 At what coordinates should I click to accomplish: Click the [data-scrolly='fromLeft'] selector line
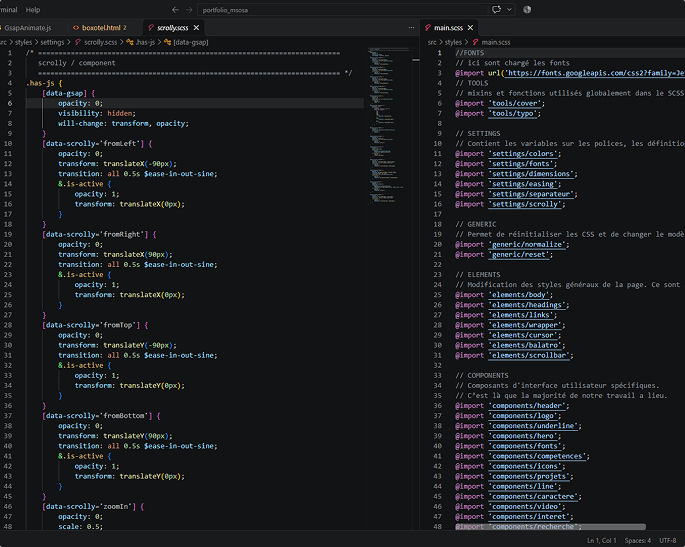click(x=97, y=143)
